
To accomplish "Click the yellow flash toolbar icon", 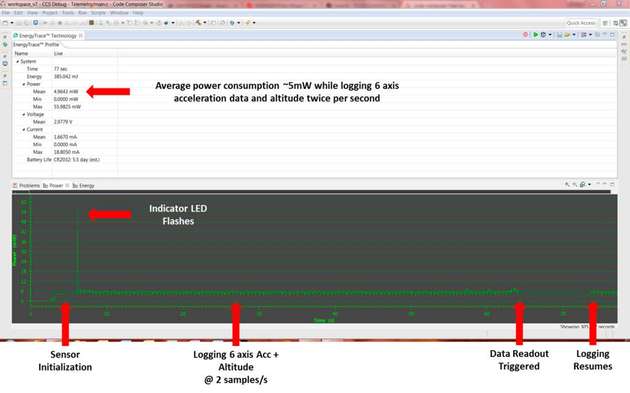I will click(x=248, y=23).
